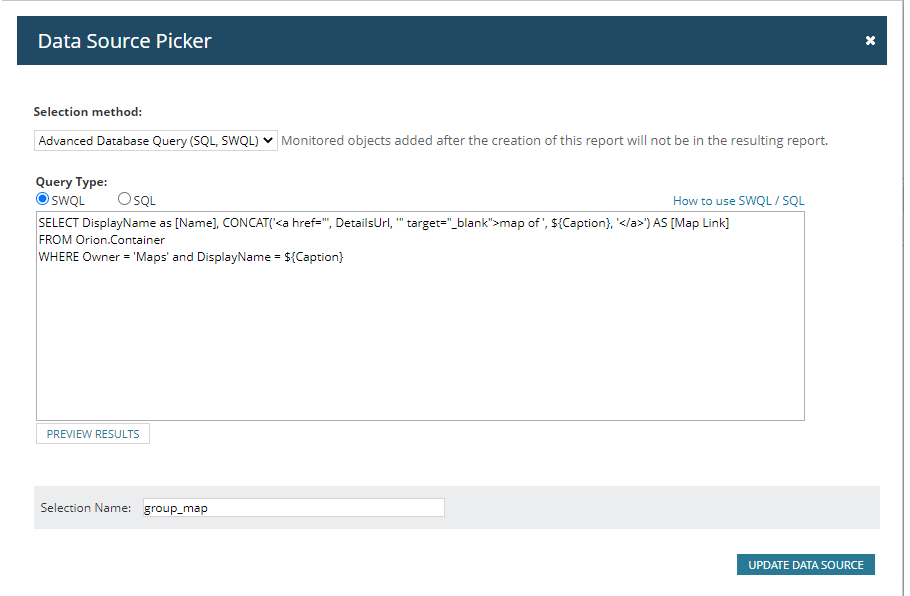Click the Query Type: label
The height and width of the screenshot is (596, 910).
coord(71,182)
